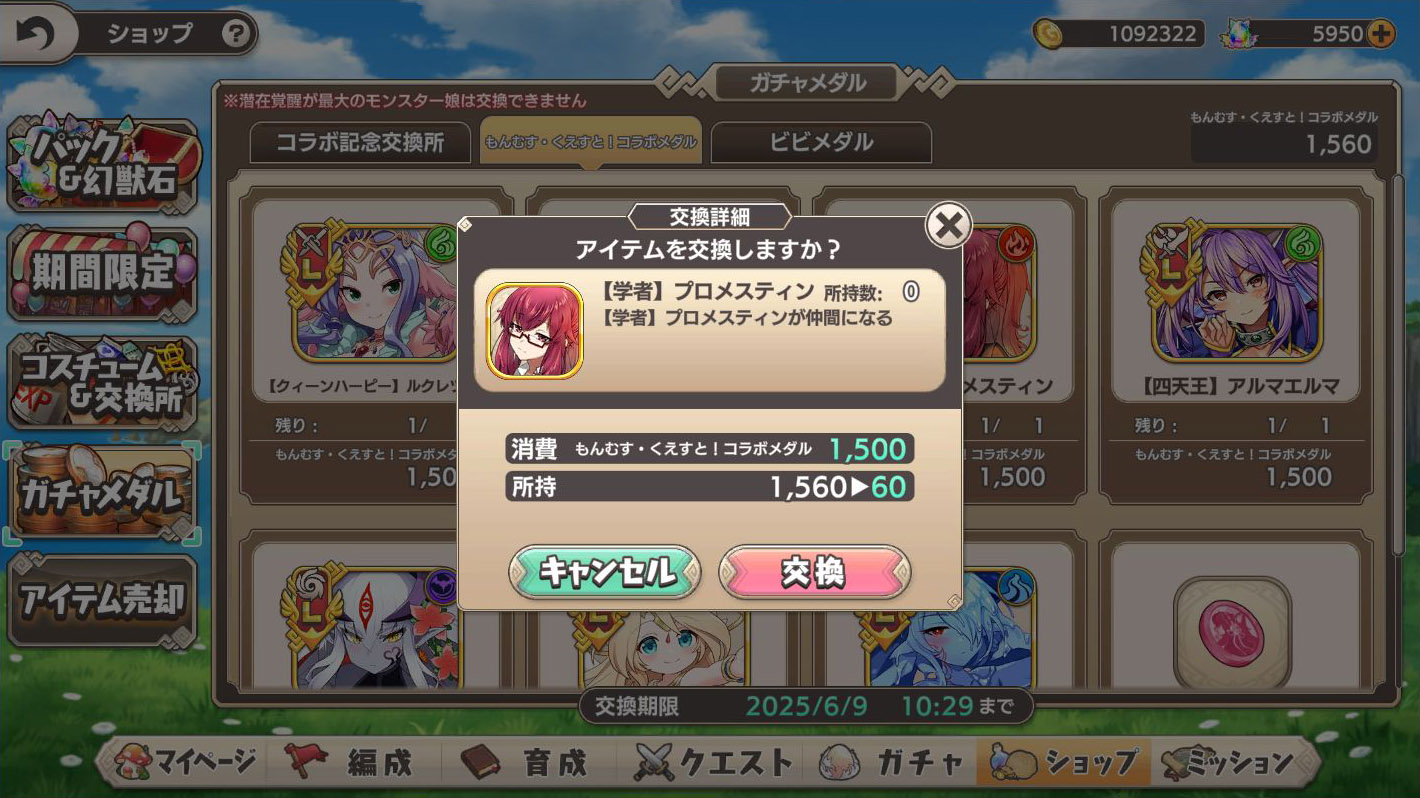This screenshot has width=1420, height=798.
Task: Tap the plus icon beside gems count
Action: coord(1380,34)
